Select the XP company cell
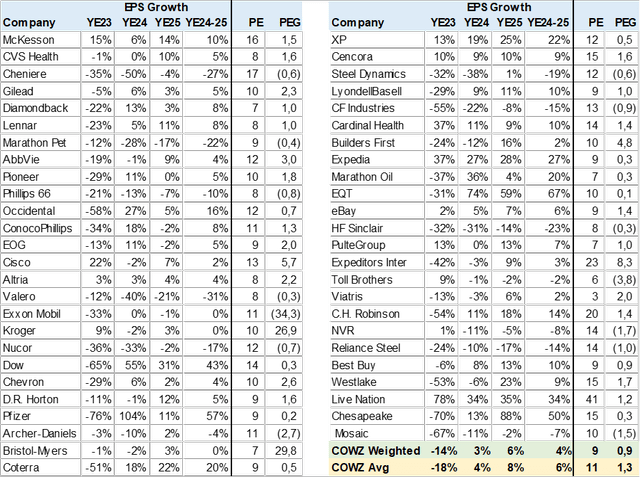The image size is (640, 477). tap(377, 40)
